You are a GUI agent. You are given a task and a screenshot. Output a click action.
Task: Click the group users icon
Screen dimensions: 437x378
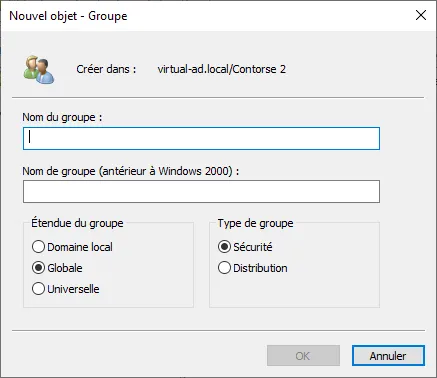39,69
